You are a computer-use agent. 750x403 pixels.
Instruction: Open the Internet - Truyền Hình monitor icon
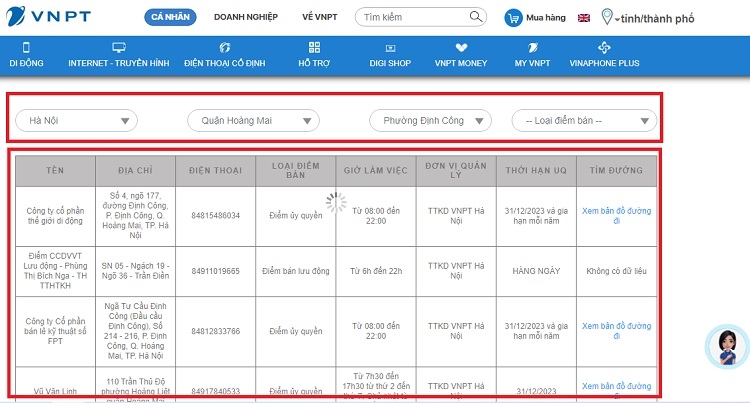point(119,47)
